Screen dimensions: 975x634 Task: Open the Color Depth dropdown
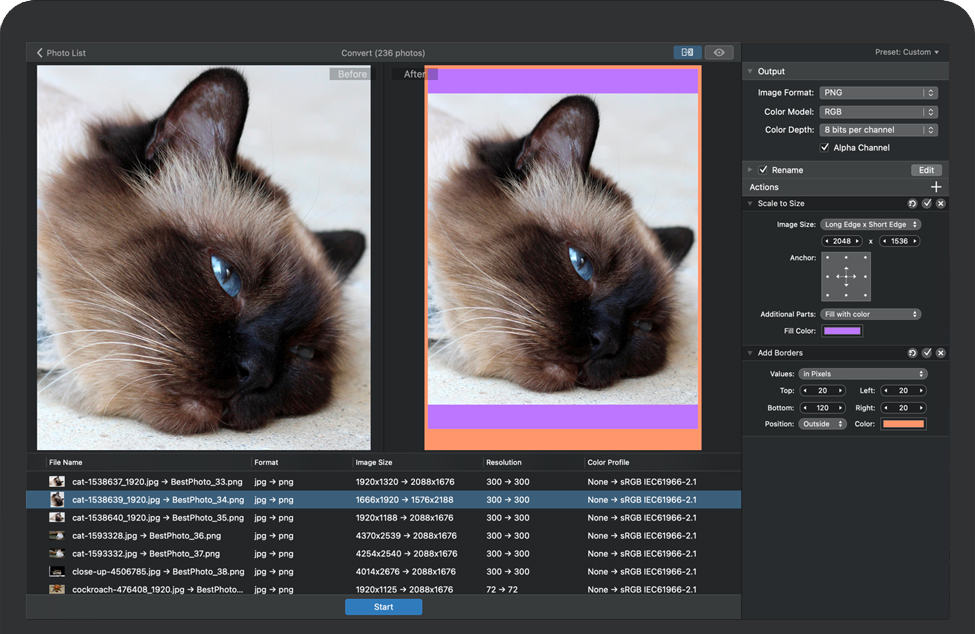click(x=878, y=130)
